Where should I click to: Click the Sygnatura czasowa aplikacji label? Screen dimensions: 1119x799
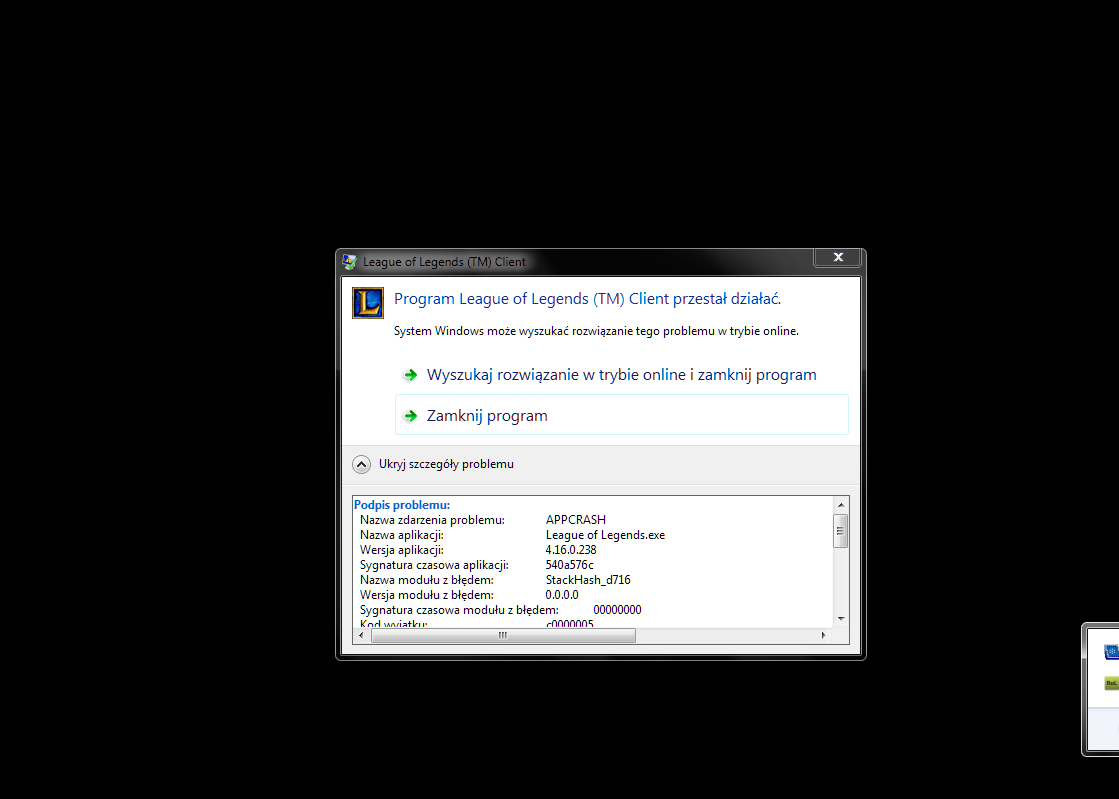[x=435, y=565]
